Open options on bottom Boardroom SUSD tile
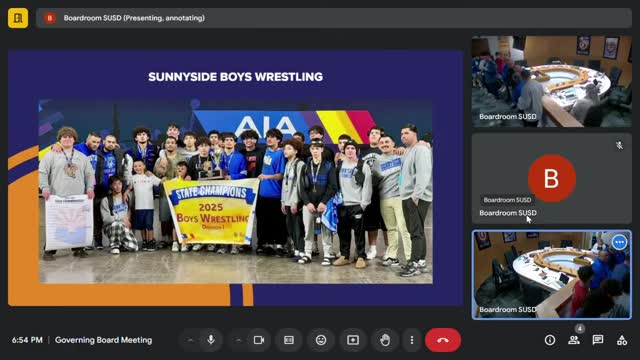 coord(620,242)
